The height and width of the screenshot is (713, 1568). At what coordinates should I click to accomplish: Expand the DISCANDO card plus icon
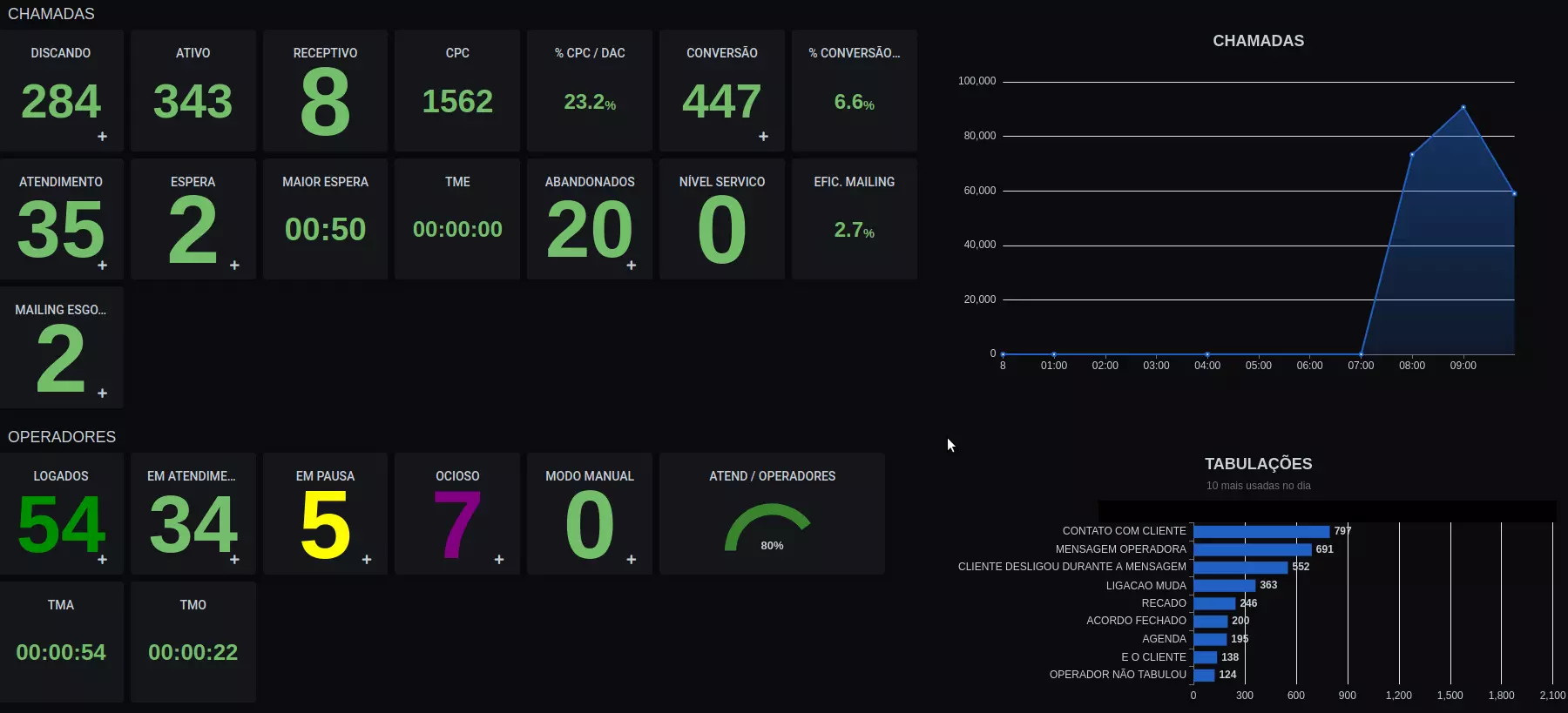point(102,137)
